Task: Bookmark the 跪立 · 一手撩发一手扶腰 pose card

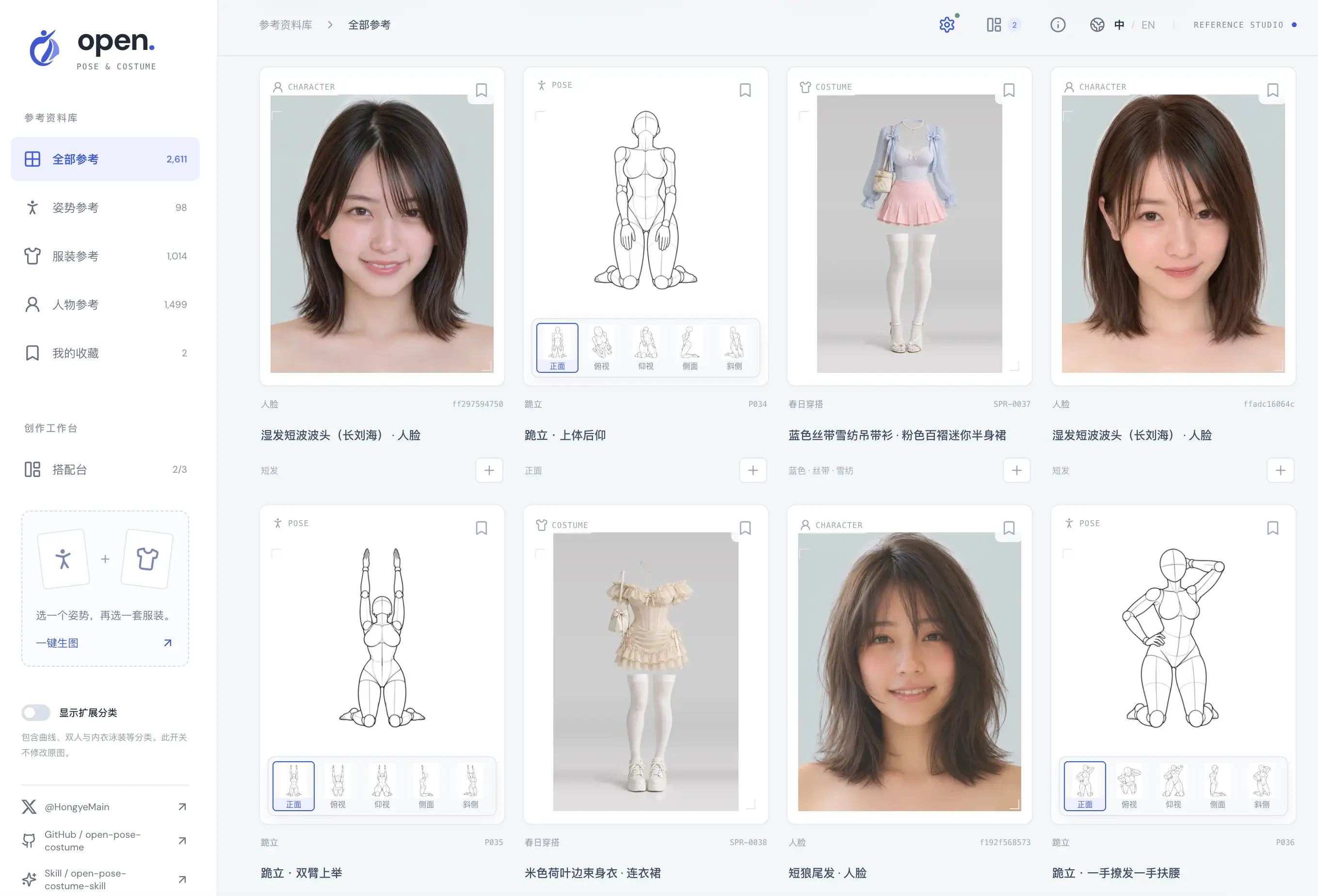Action: 1272,528
